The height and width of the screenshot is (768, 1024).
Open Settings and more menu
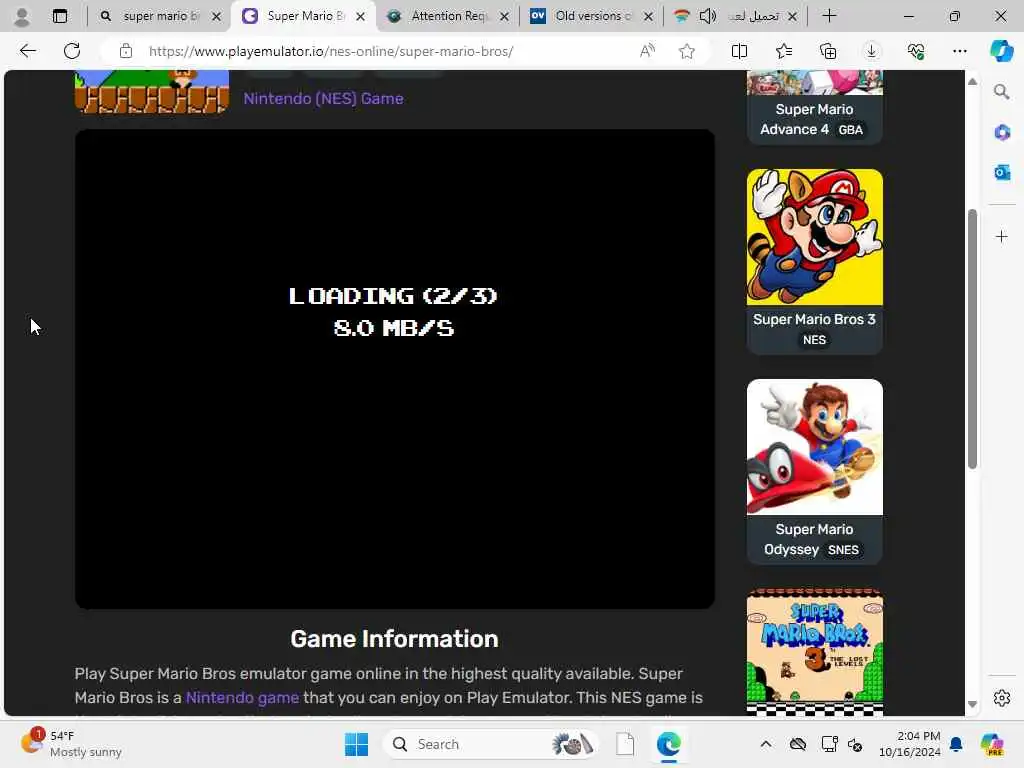coord(959,51)
